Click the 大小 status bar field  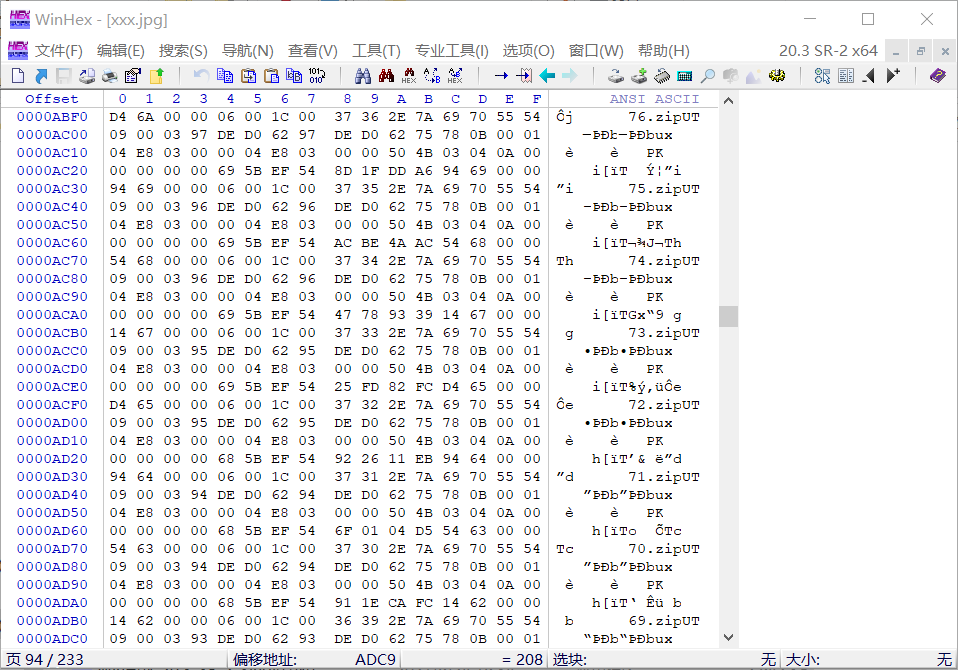(868, 660)
